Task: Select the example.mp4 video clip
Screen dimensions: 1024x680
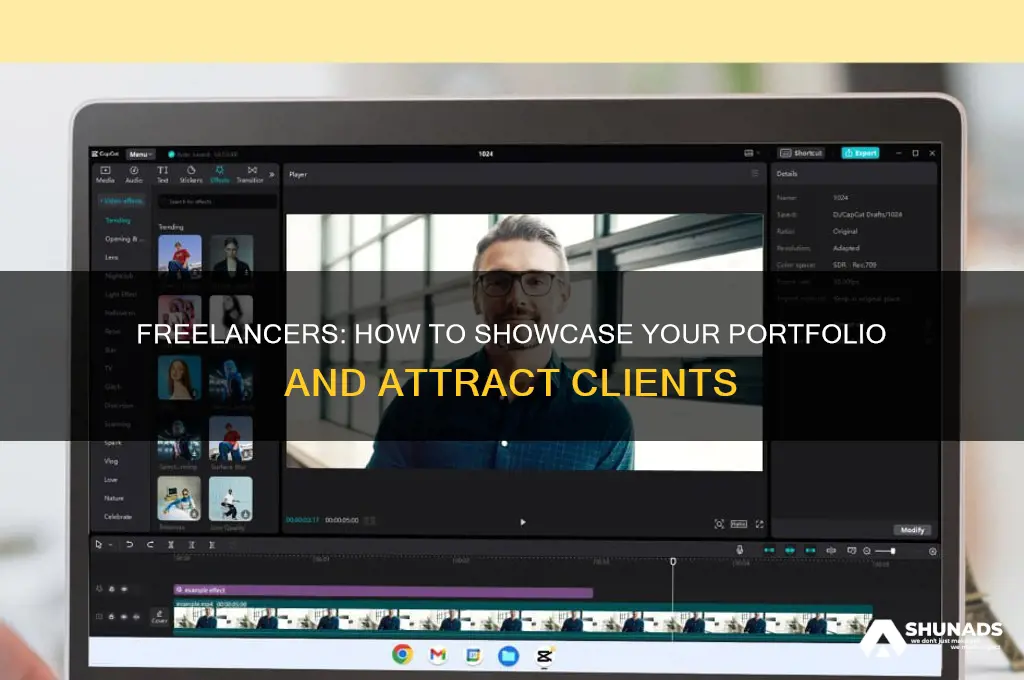Action: click(522, 619)
